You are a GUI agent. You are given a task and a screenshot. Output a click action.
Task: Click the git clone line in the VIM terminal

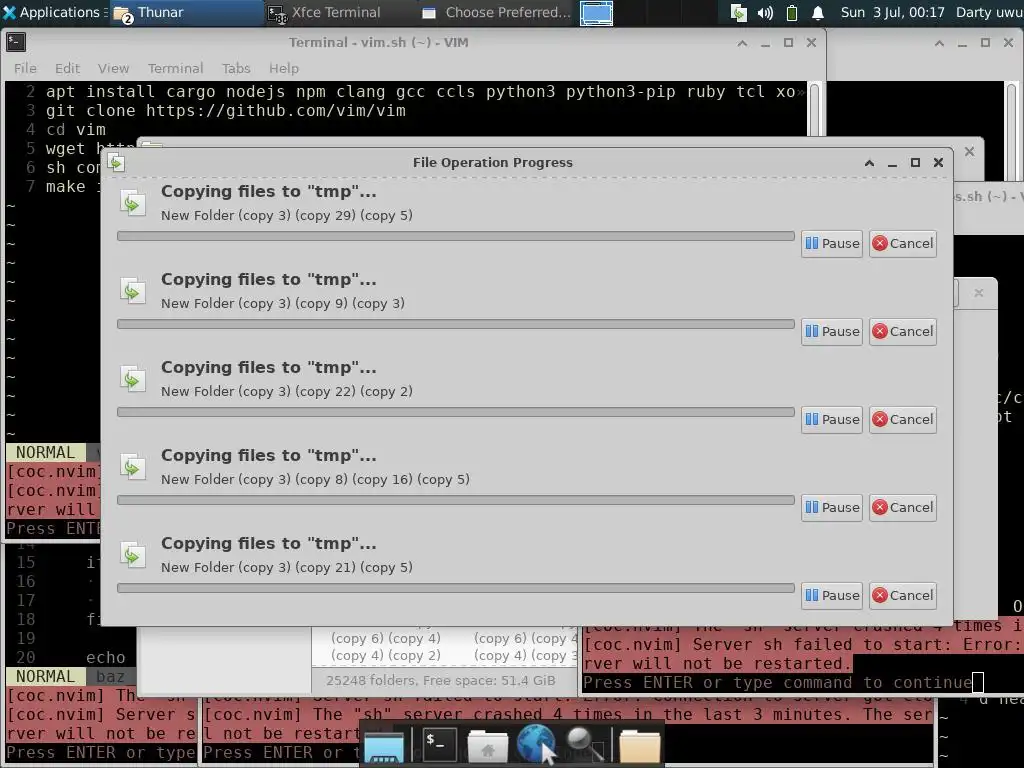[225, 110]
